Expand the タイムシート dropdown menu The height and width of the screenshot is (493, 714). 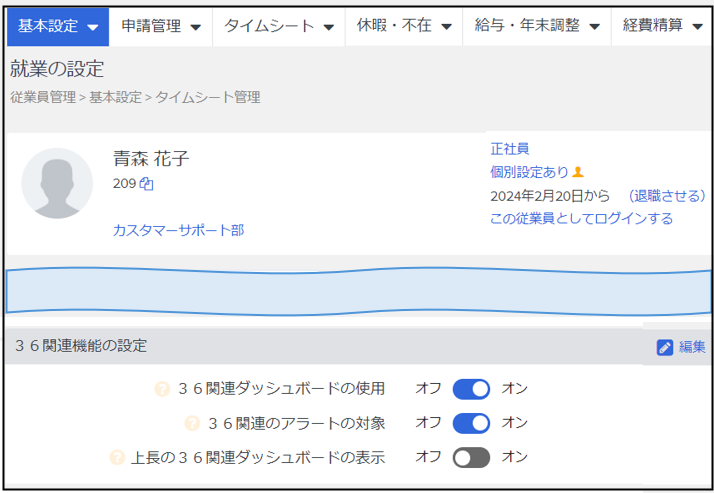click(x=279, y=26)
